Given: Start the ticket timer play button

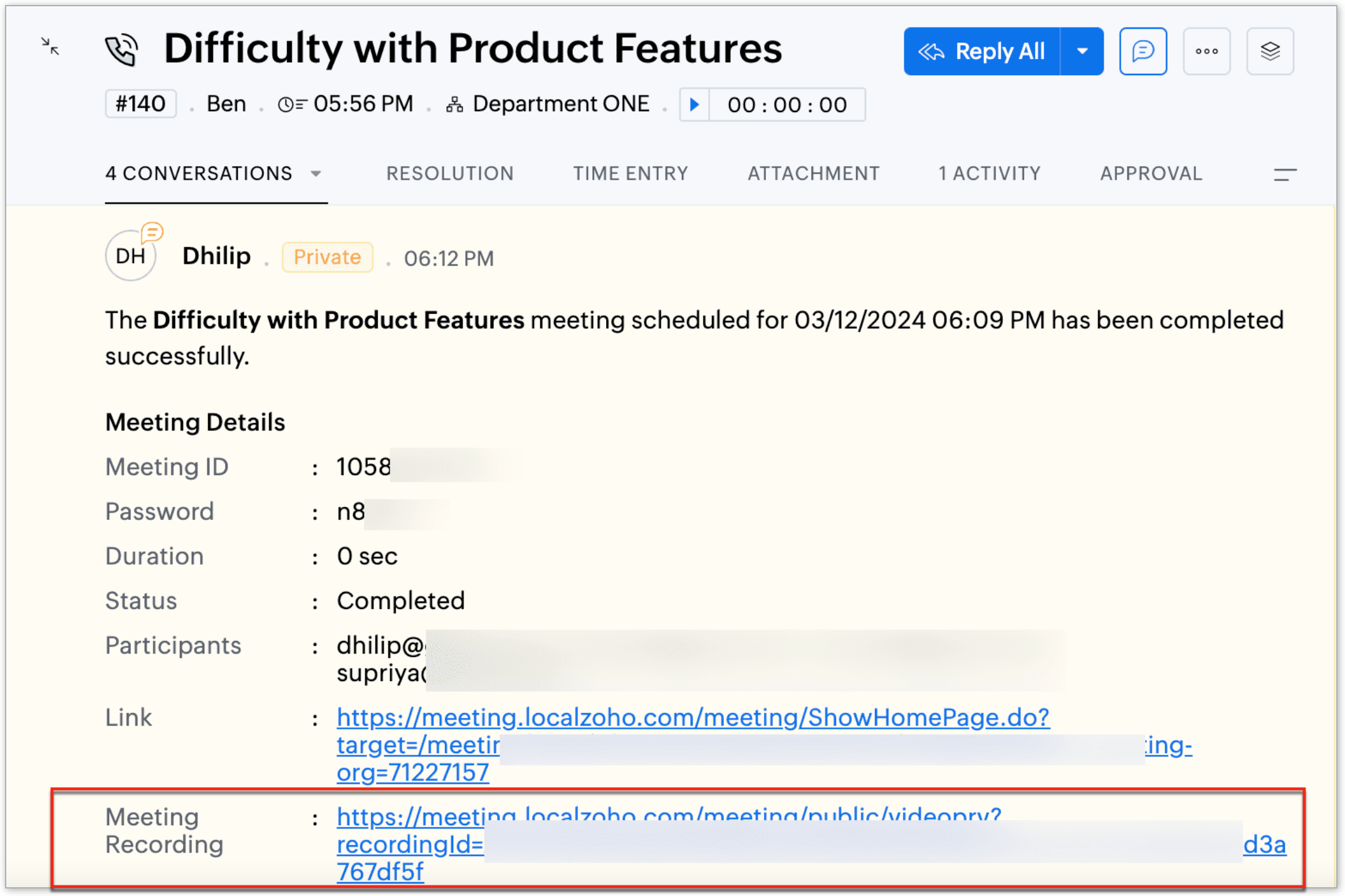Looking at the screenshot, I should (x=694, y=105).
